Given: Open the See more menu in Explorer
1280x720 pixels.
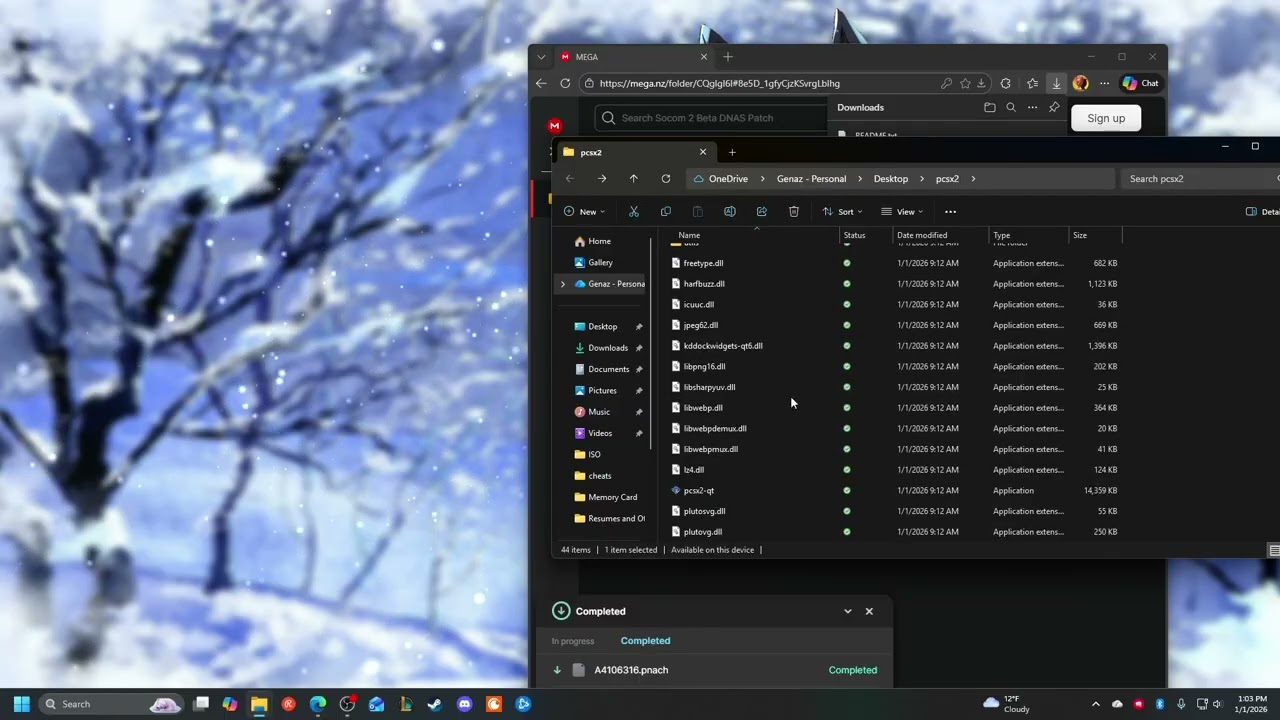Looking at the screenshot, I should 950,212.
